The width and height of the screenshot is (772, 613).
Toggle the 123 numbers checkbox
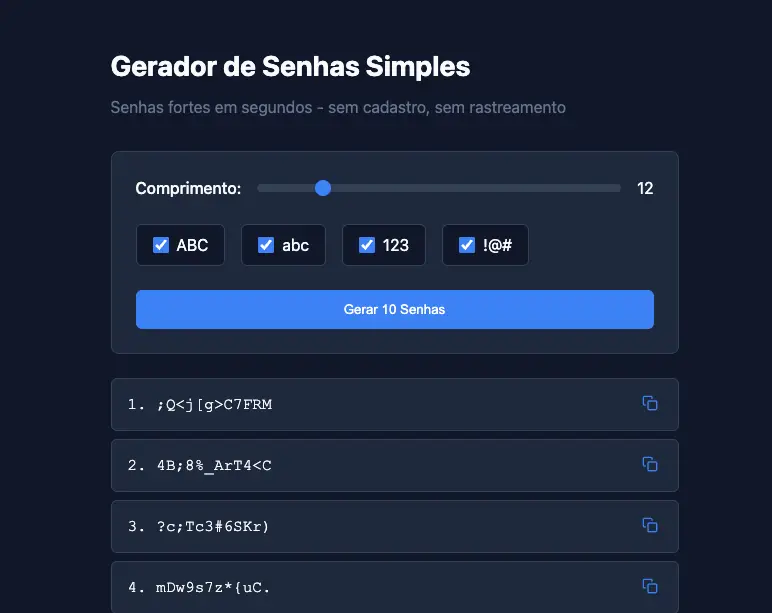click(367, 245)
